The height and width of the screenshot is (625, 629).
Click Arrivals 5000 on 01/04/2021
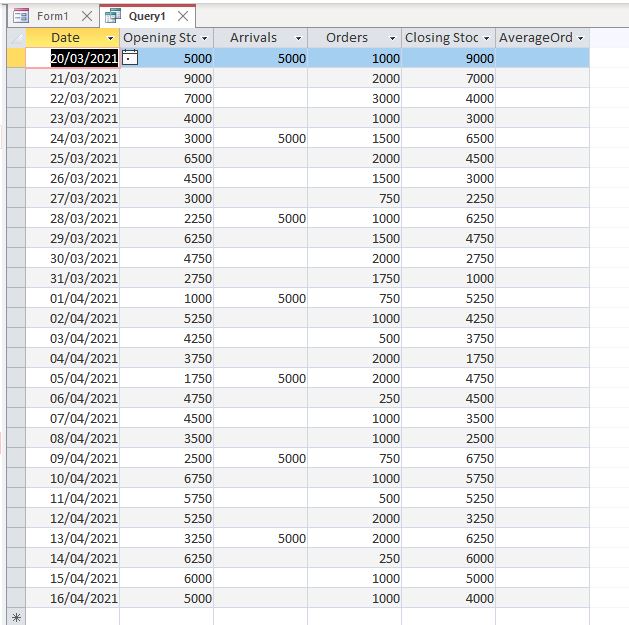(261, 298)
